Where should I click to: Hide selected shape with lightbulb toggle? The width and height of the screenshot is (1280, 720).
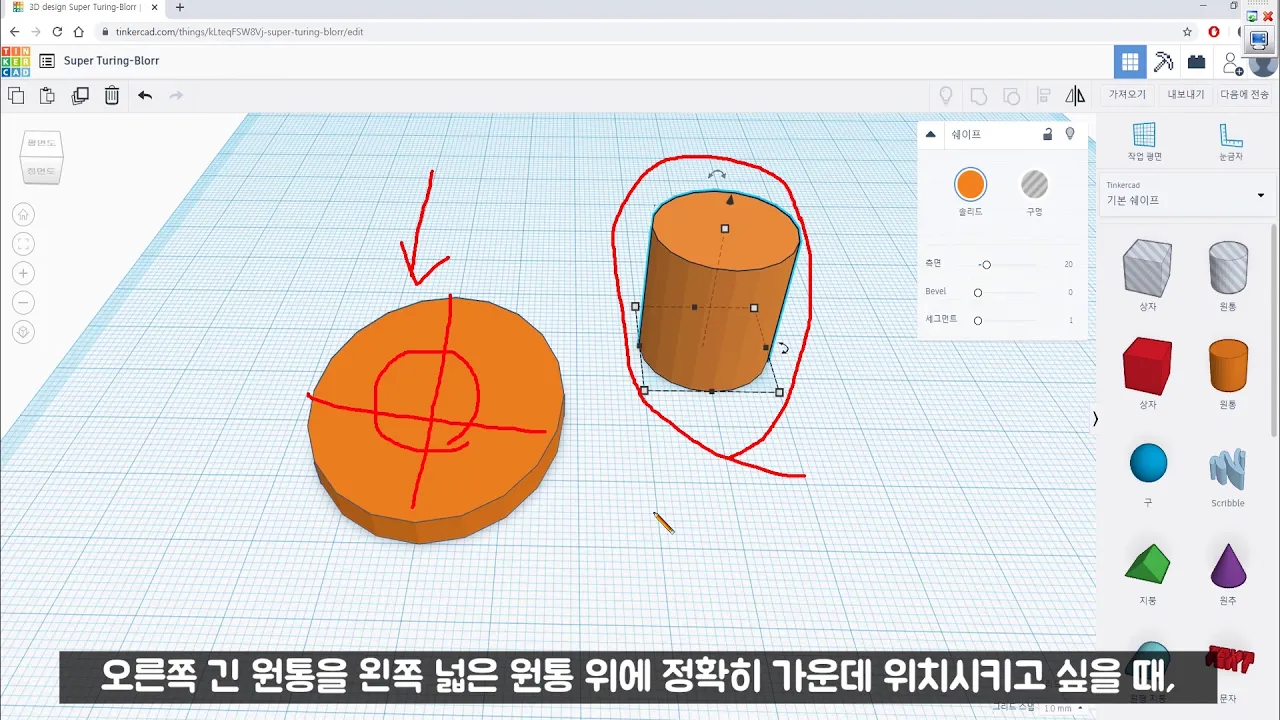[1070, 134]
